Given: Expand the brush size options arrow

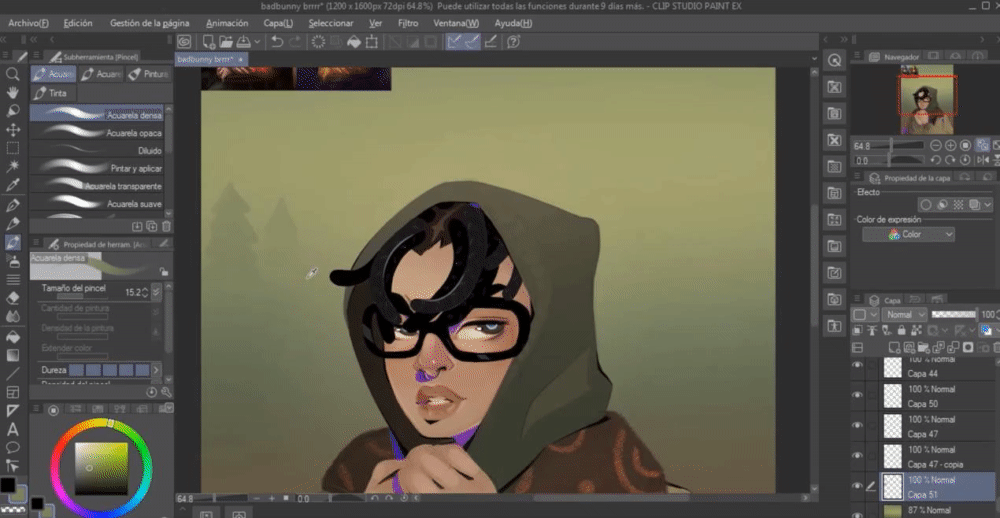Looking at the screenshot, I should pos(157,292).
